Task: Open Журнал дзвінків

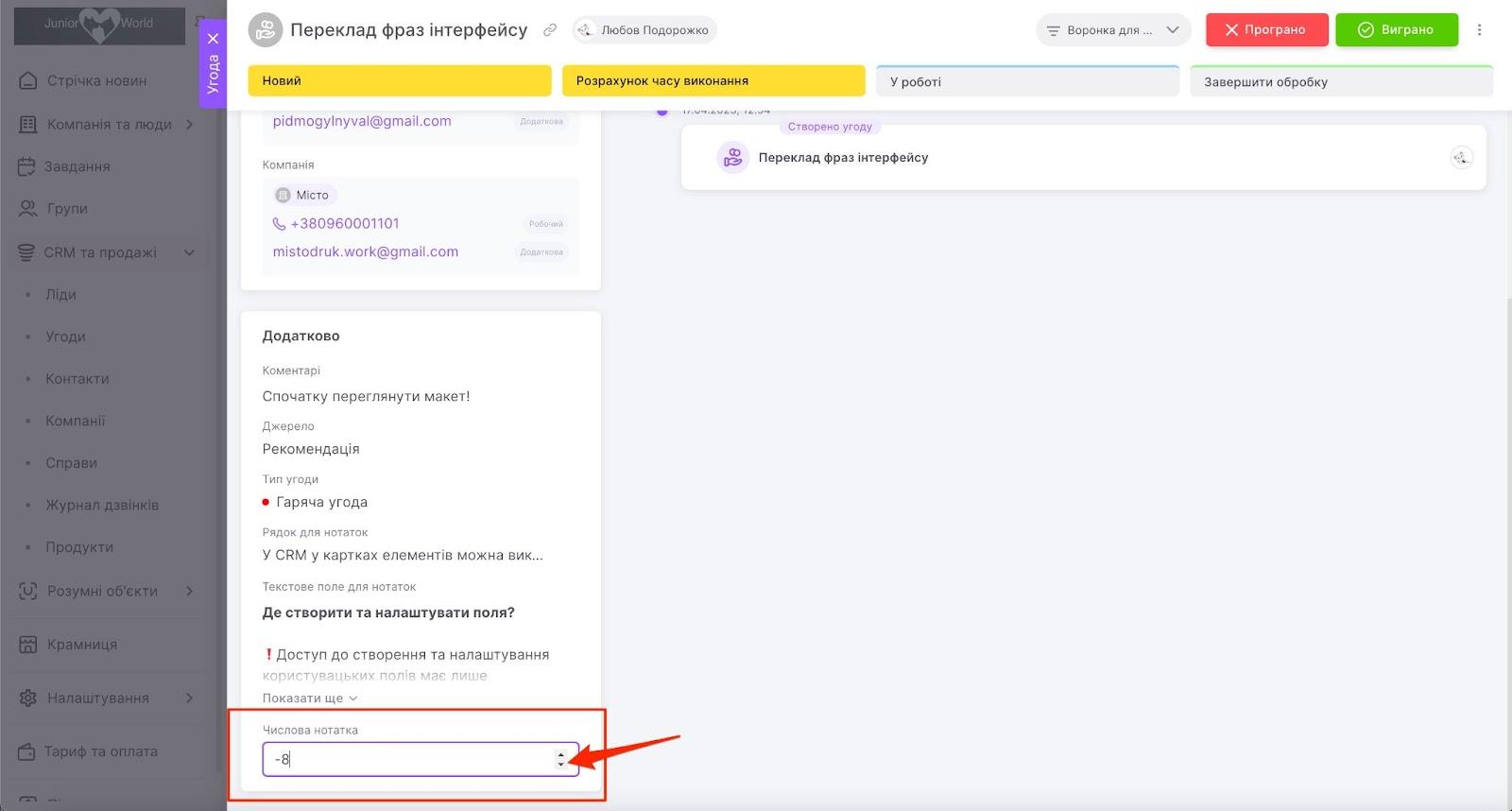Action: click(102, 505)
